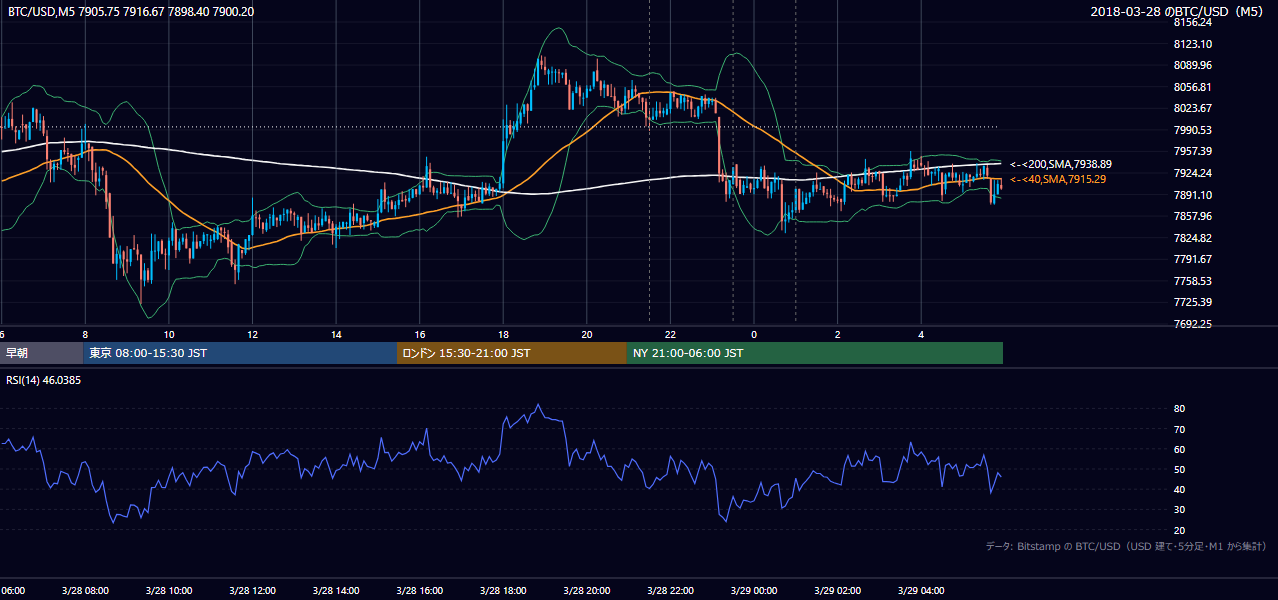Click price axis value 7824.82

click(x=1193, y=238)
